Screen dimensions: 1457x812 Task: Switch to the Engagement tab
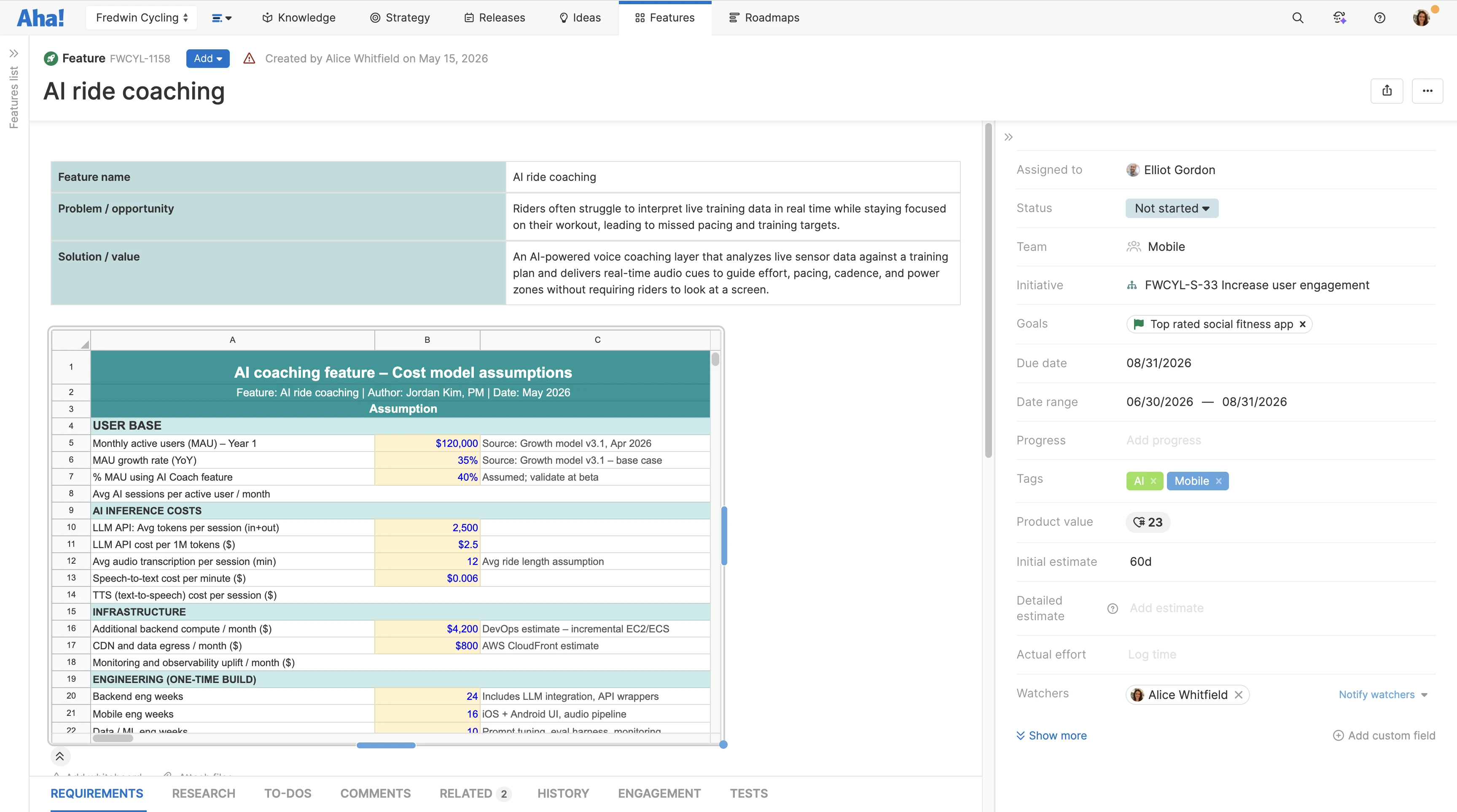click(659, 793)
